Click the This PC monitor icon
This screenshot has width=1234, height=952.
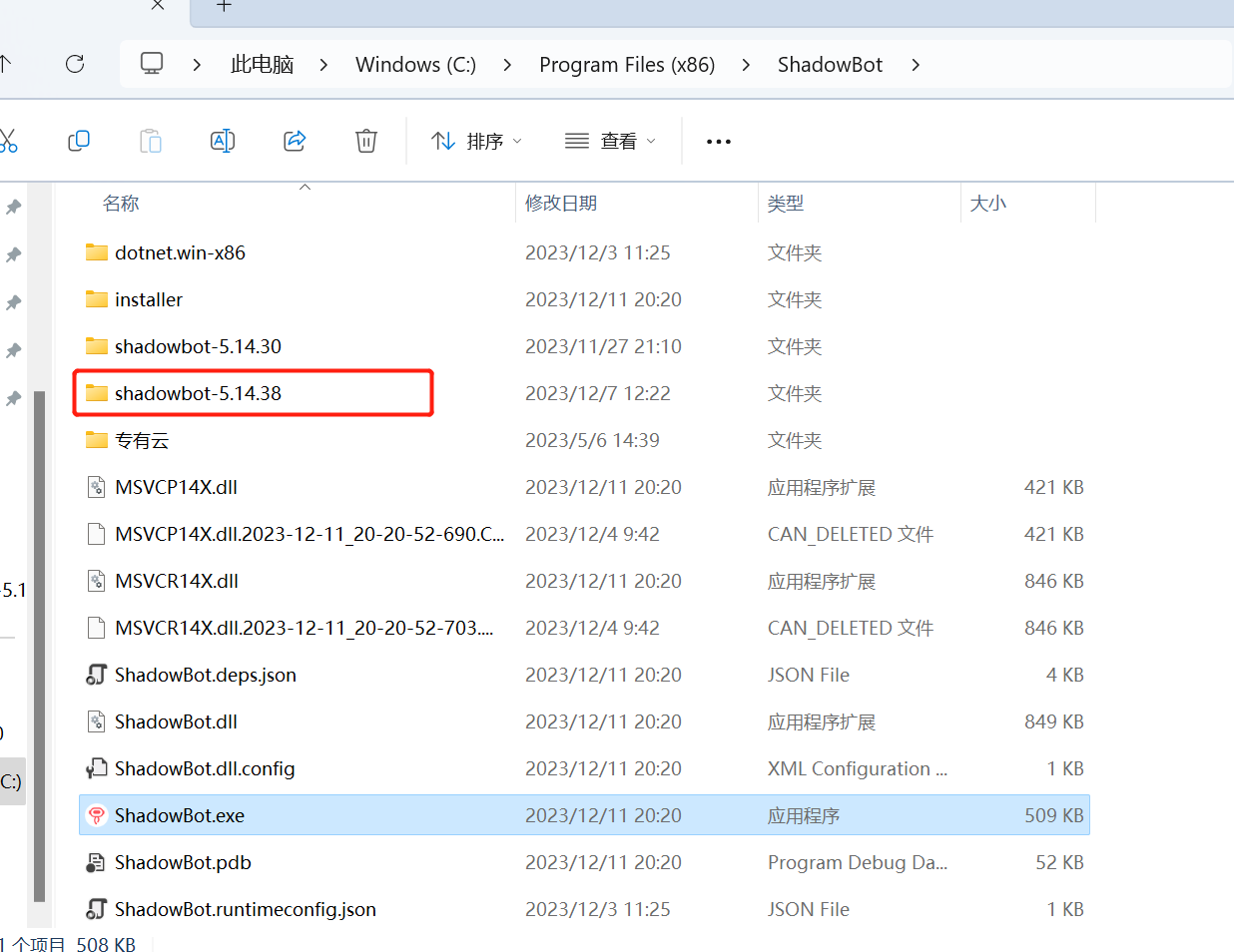pos(152,64)
